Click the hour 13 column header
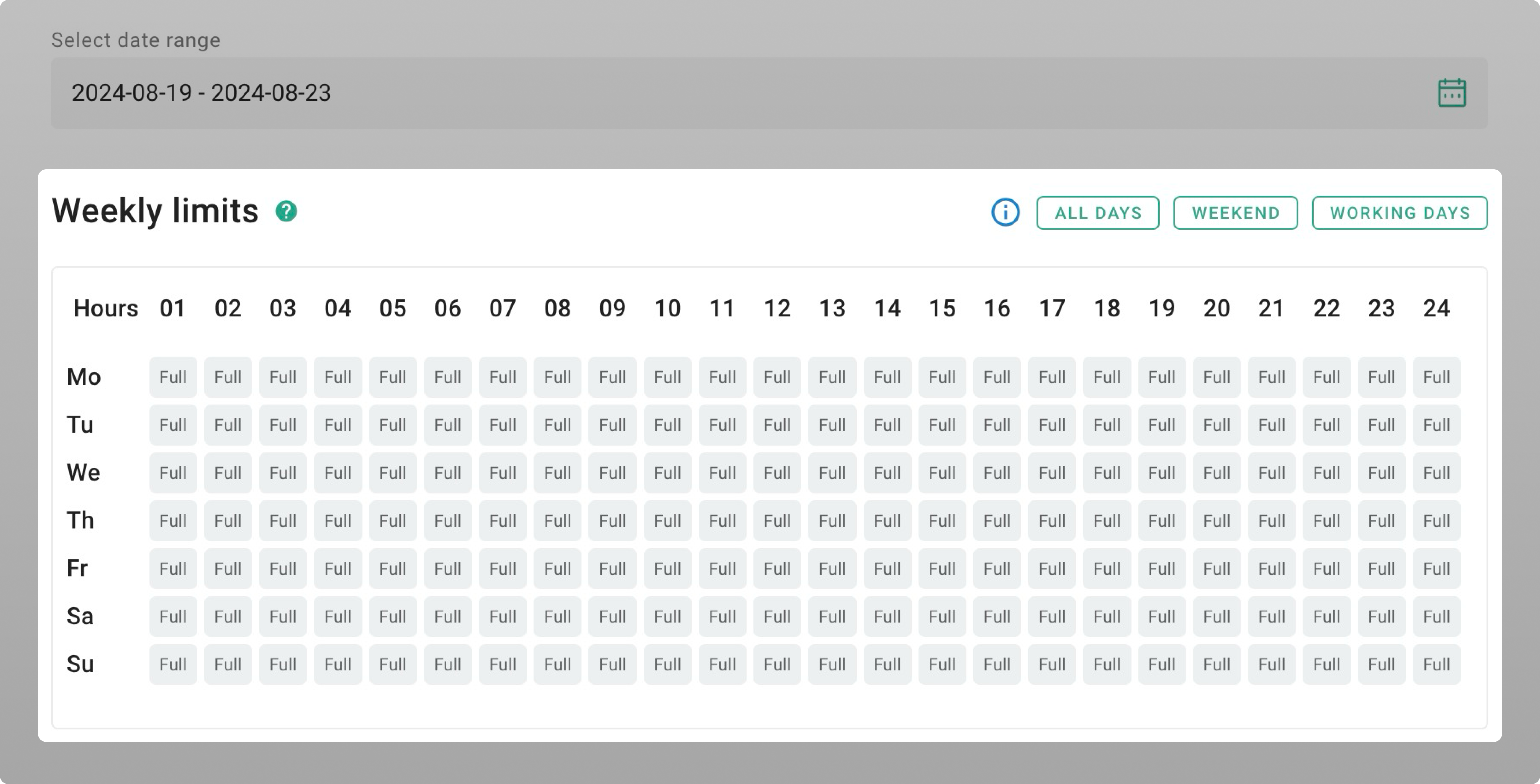1540x784 pixels. tap(832, 308)
